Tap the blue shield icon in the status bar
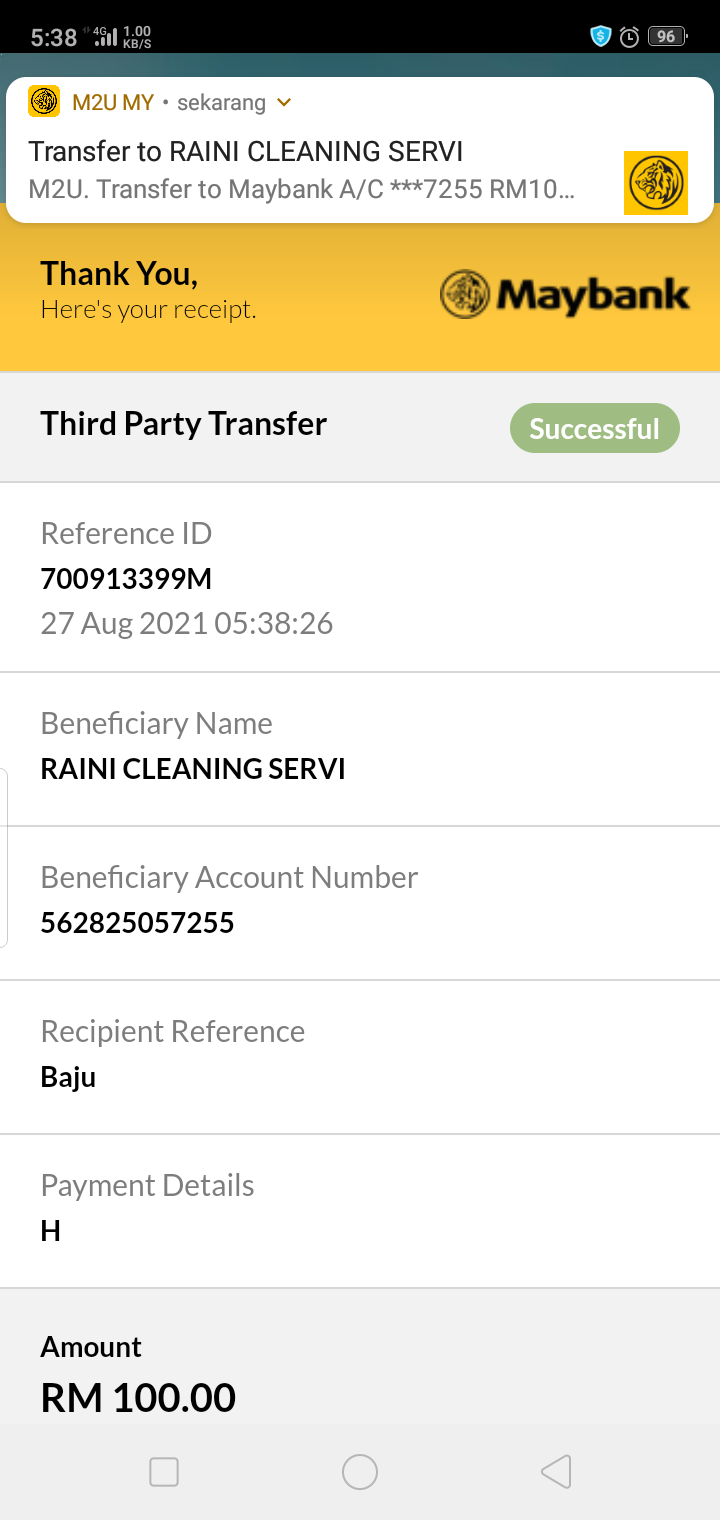The width and height of the screenshot is (720, 1520). pyautogui.click(x=600, y=37)
